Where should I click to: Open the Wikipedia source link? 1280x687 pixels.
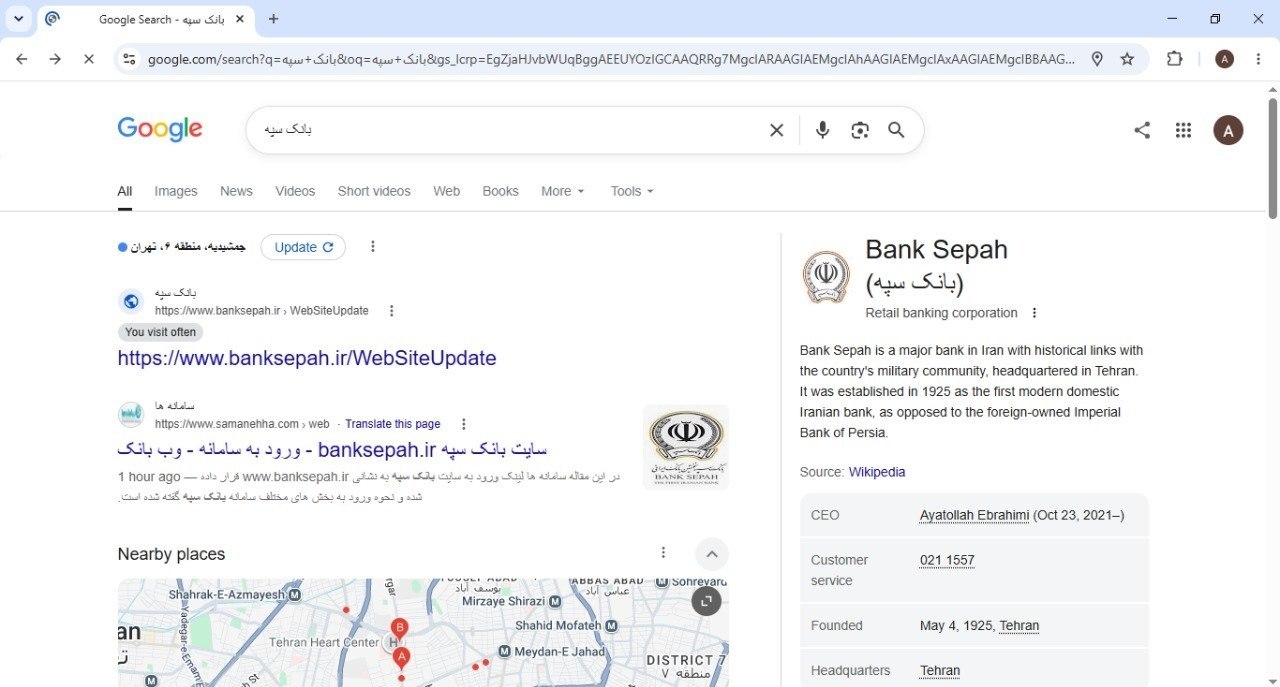(x=877, y=472)
